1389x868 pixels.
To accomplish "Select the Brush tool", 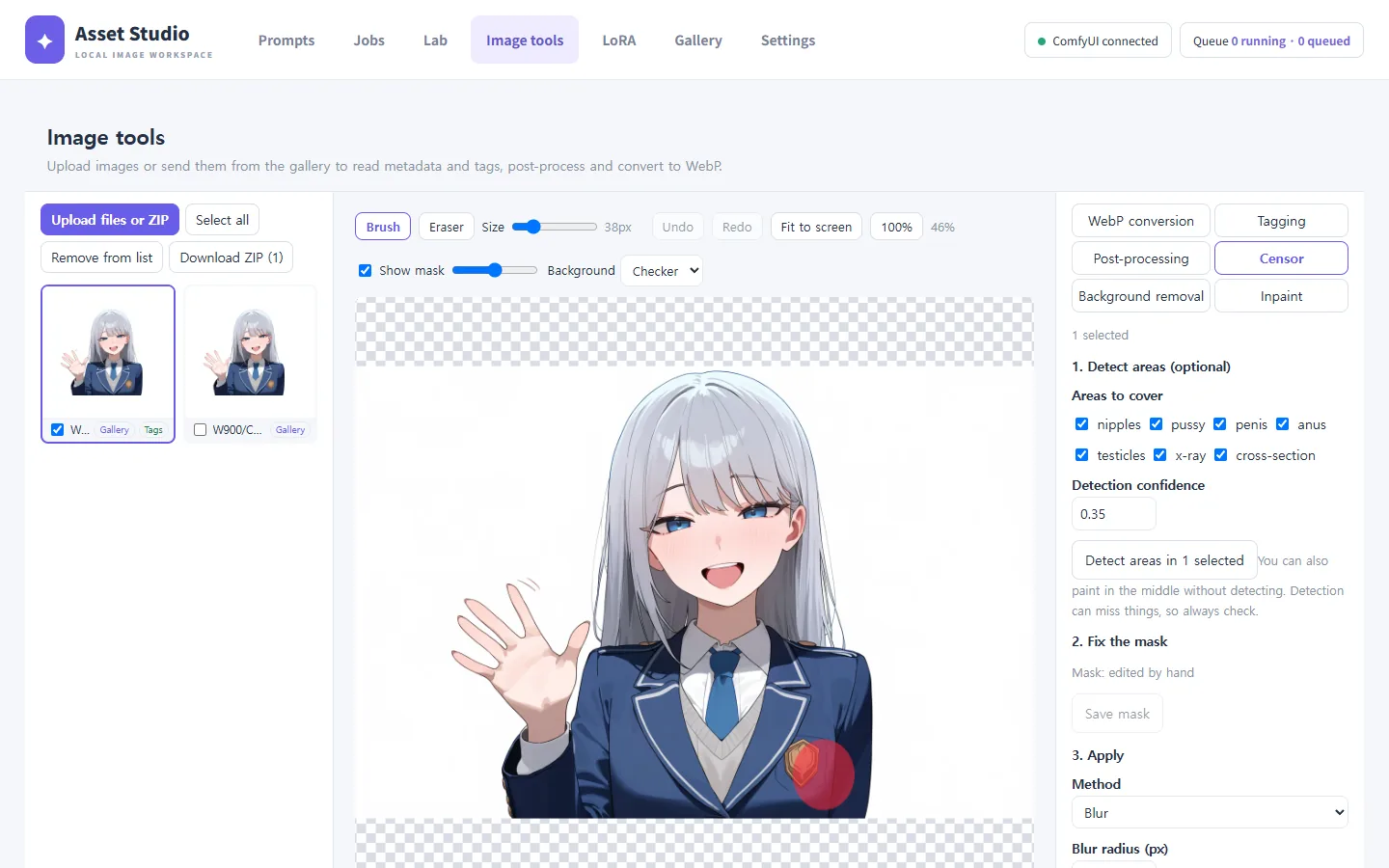I will click(383, 227).
